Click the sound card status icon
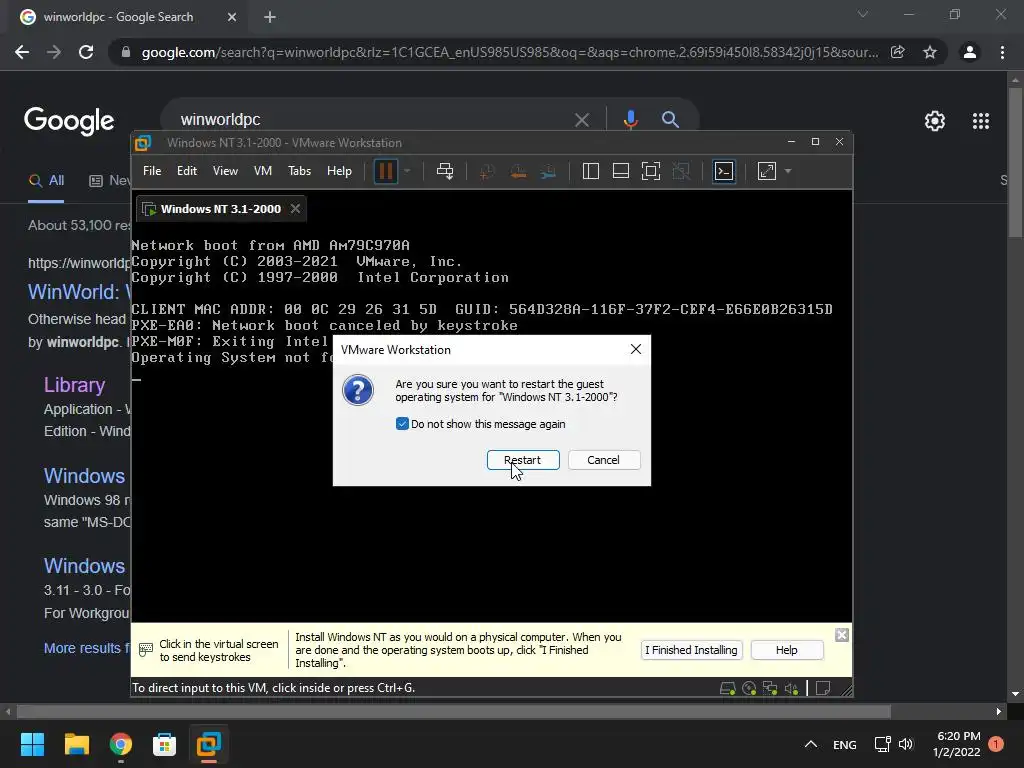The height and width of the screenshot is (768, 1024). 791,688
